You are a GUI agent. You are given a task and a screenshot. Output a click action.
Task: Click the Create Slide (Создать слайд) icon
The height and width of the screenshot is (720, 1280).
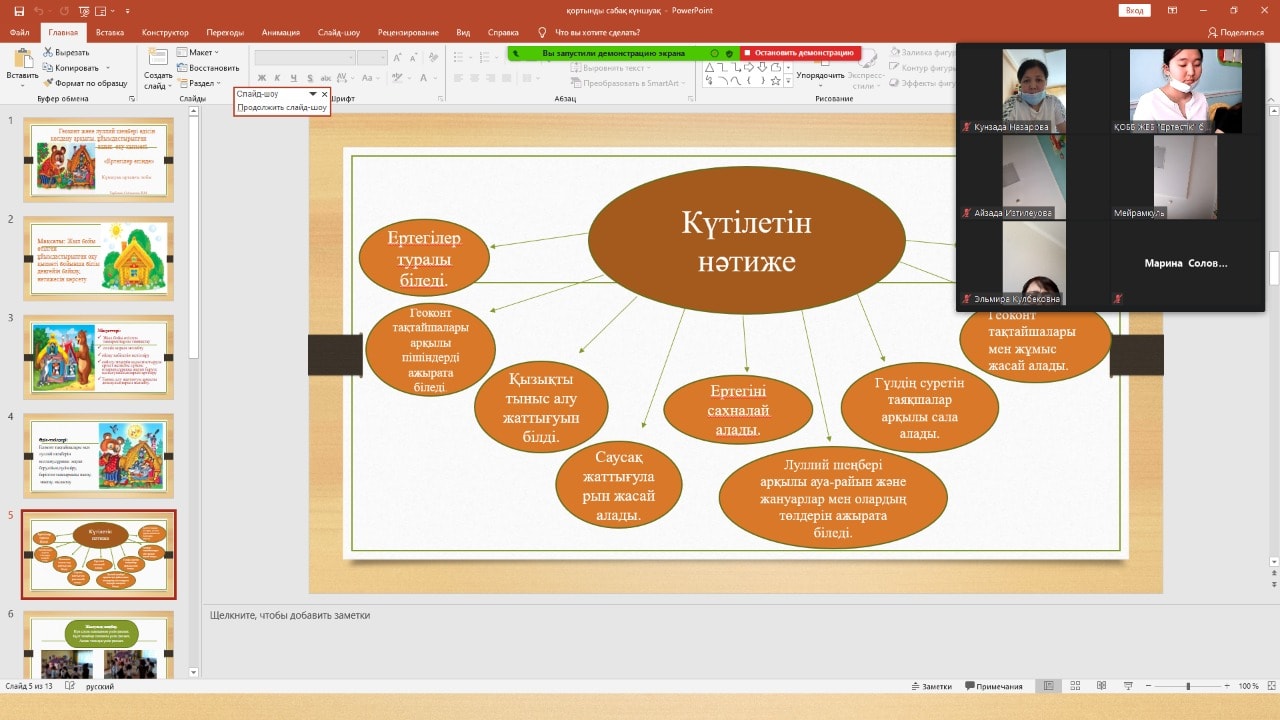[158, 58]
